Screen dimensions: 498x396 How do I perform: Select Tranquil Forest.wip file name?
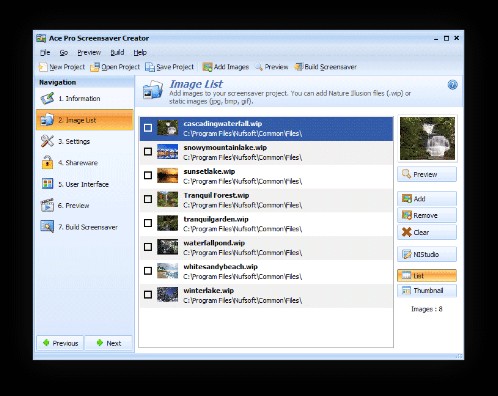pos(216,195)
